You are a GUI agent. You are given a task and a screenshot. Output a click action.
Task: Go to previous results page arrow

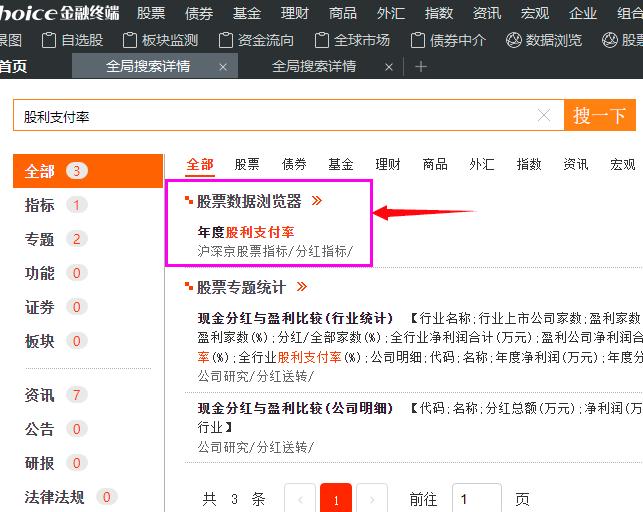(x=300, y=498)
